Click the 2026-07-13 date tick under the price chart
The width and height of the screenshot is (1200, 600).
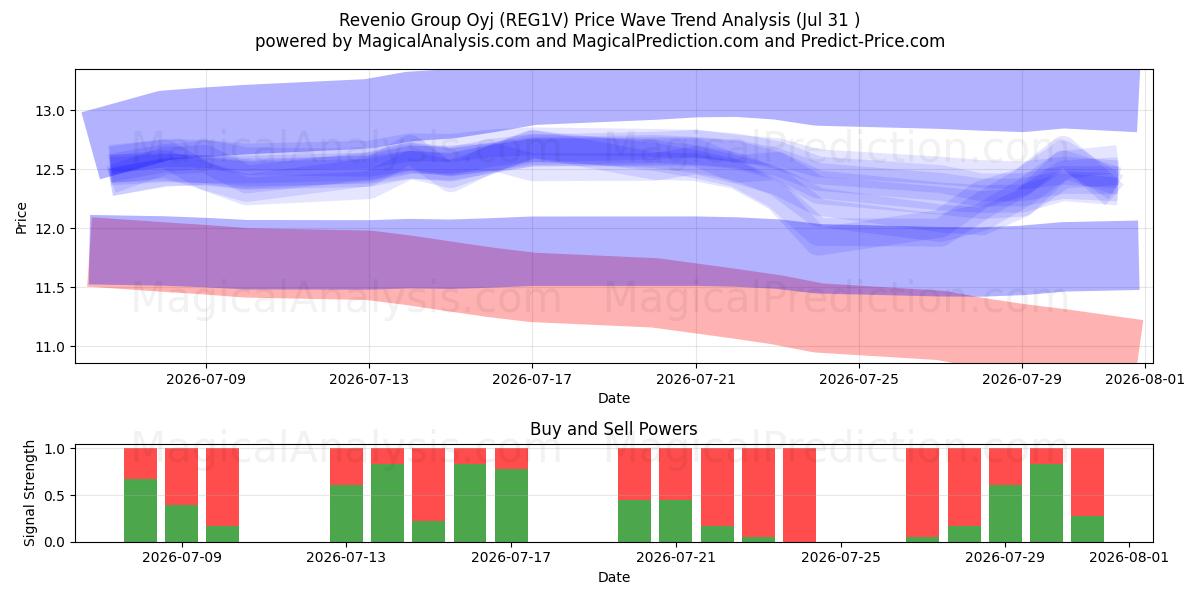tap(369, 378)
